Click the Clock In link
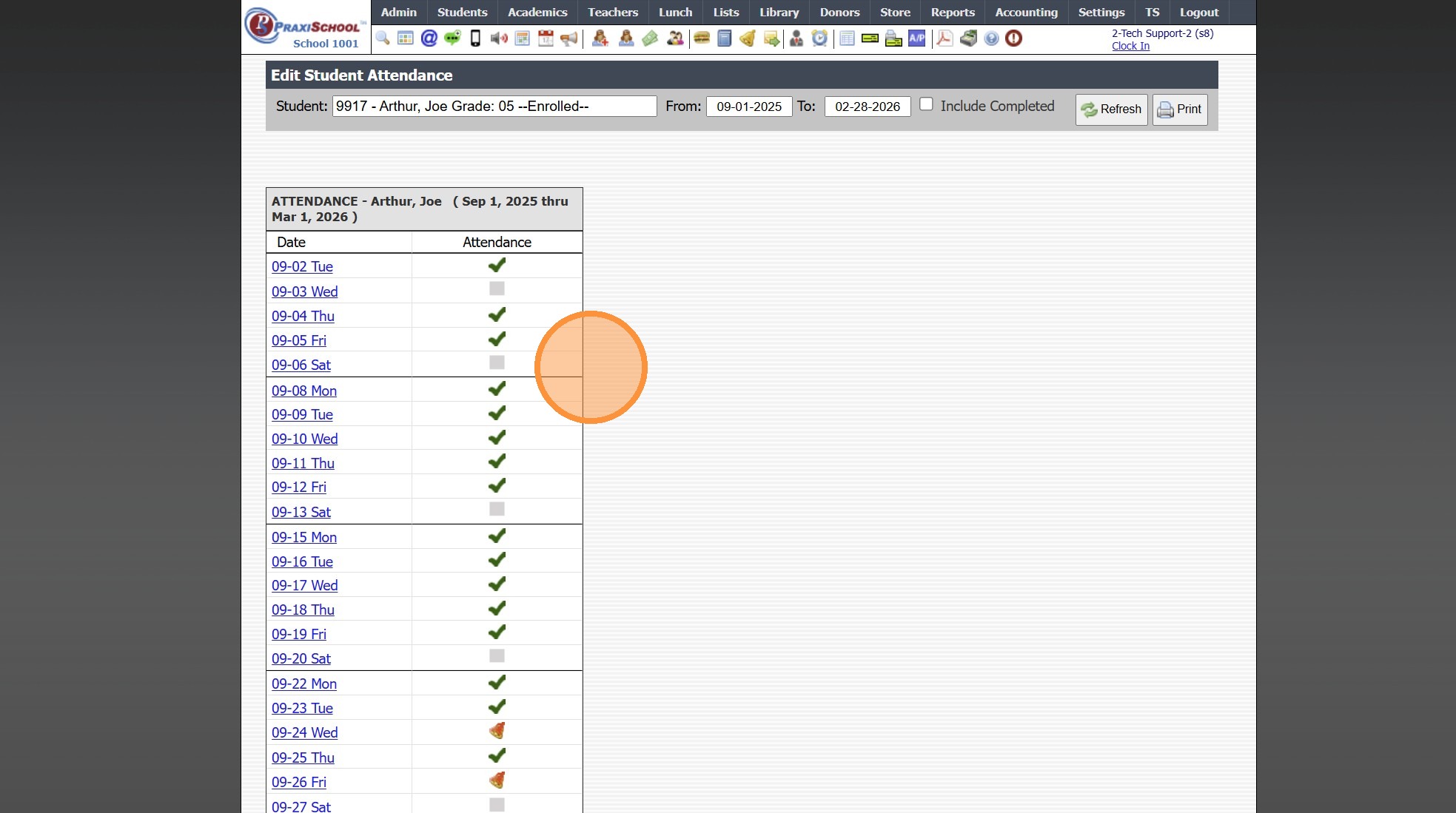This screenshot has height=813, width=1456. point(1130,46)
